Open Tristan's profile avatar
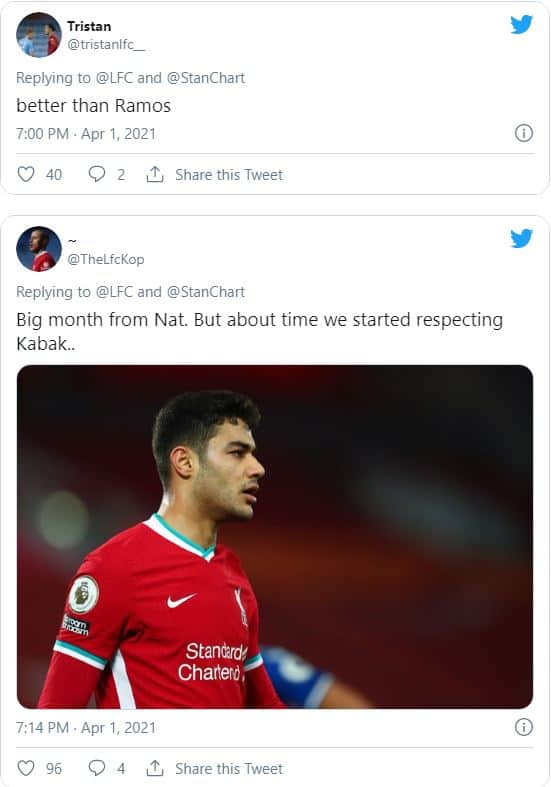 tap(39, 35)
